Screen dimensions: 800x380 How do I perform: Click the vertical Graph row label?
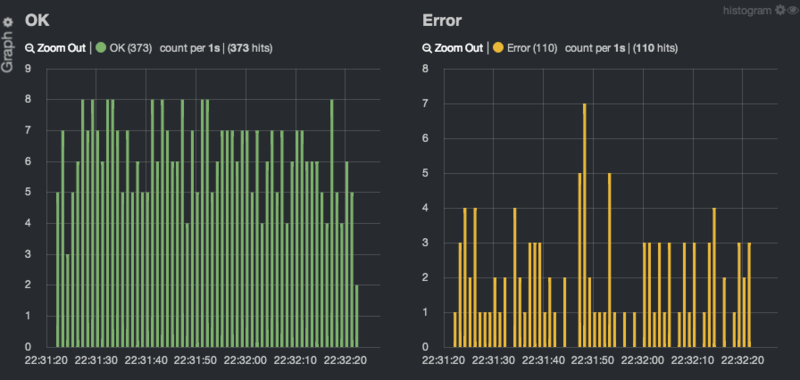[7, 53]
